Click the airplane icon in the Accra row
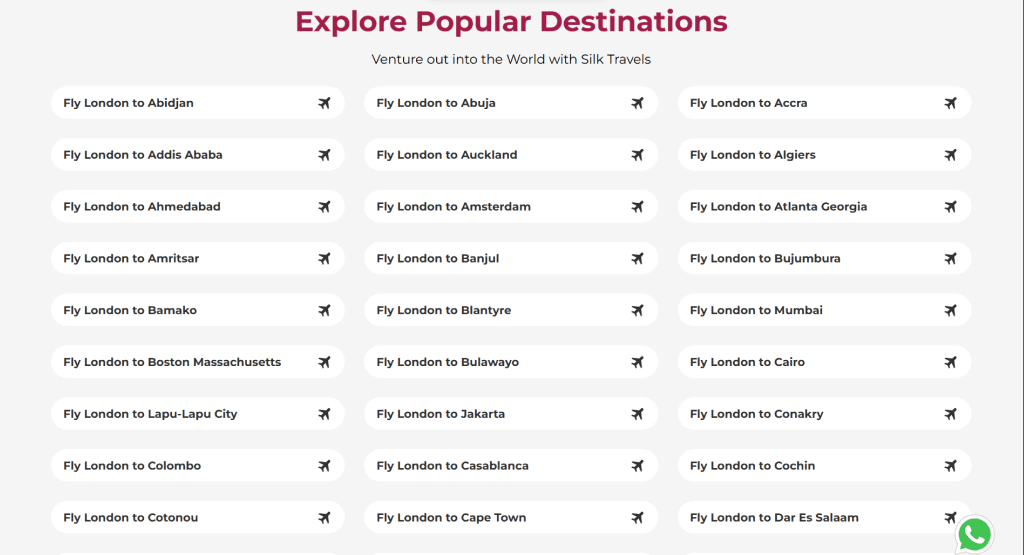Image resolution: width=1024 pixels, height=555 pixels. 951,103
